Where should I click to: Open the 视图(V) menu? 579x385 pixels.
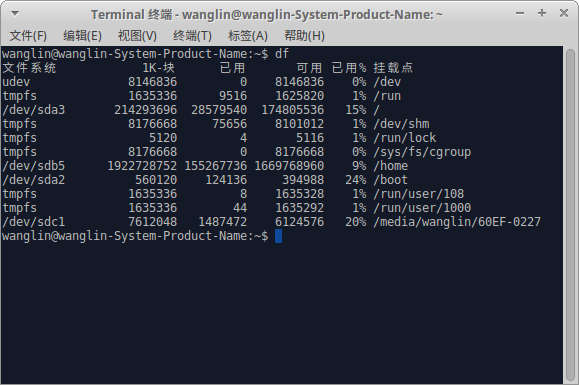137,36
